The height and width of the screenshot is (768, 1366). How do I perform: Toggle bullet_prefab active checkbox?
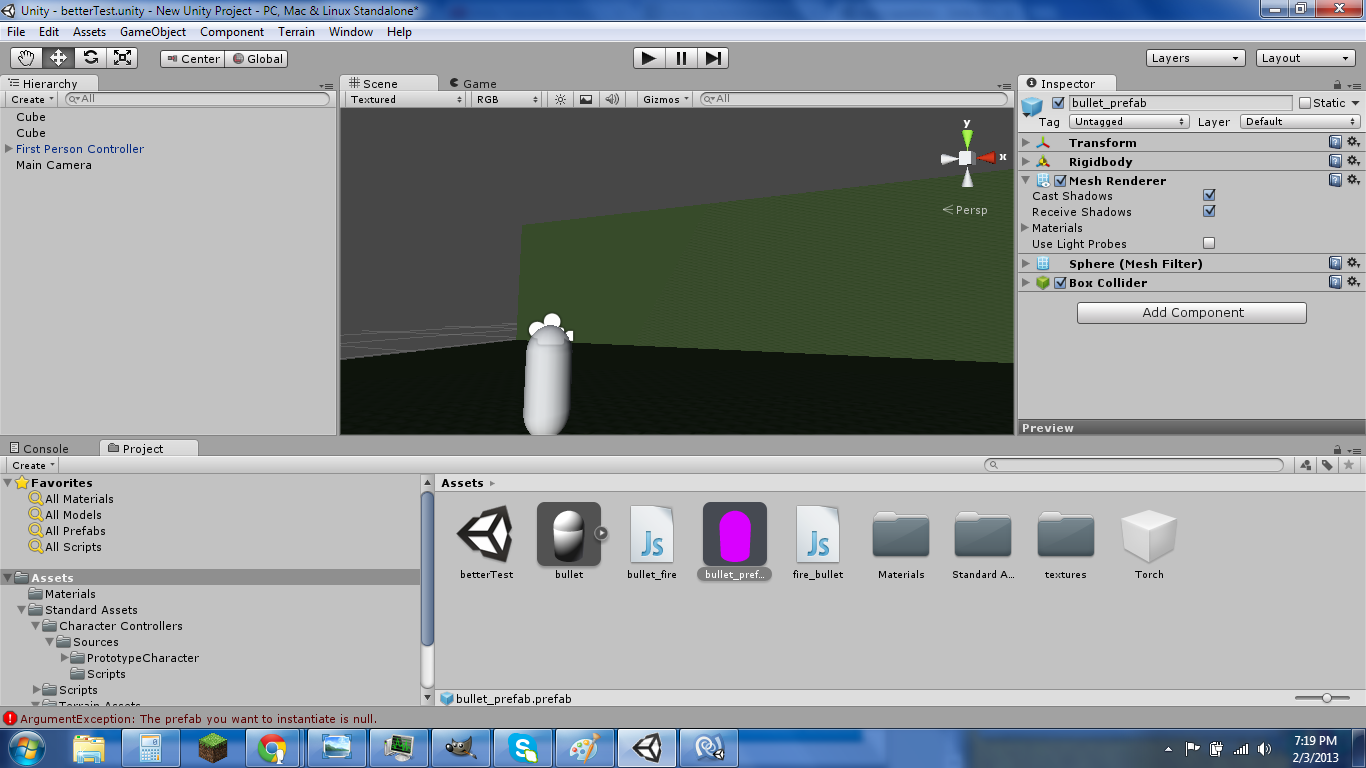click(1059, 103)
